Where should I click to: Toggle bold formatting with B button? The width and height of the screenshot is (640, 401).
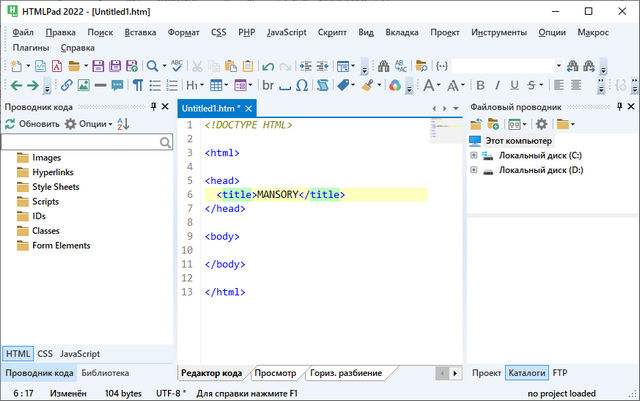click(480, 85)
